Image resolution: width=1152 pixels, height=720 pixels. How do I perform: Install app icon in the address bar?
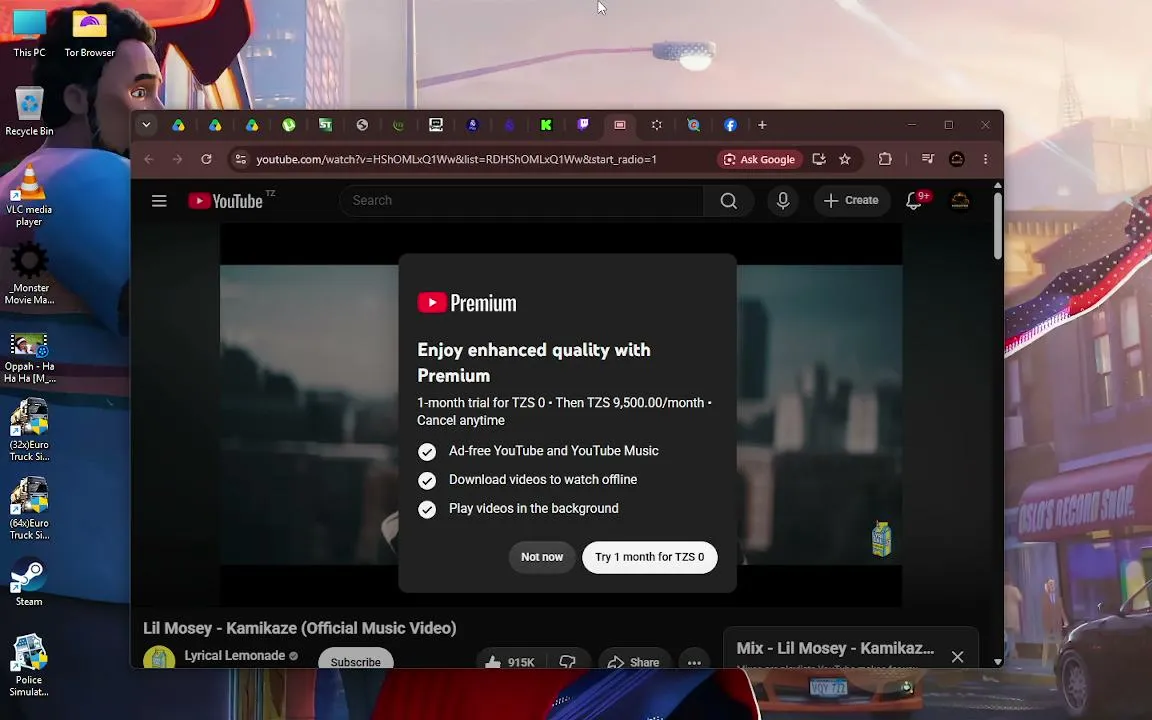click(x=818, y=159)
